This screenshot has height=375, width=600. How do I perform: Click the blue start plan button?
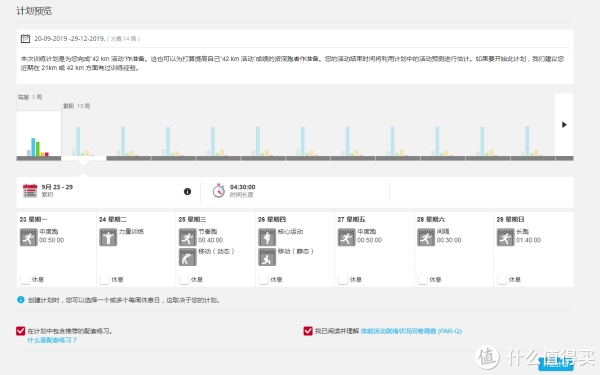[556, 364]
